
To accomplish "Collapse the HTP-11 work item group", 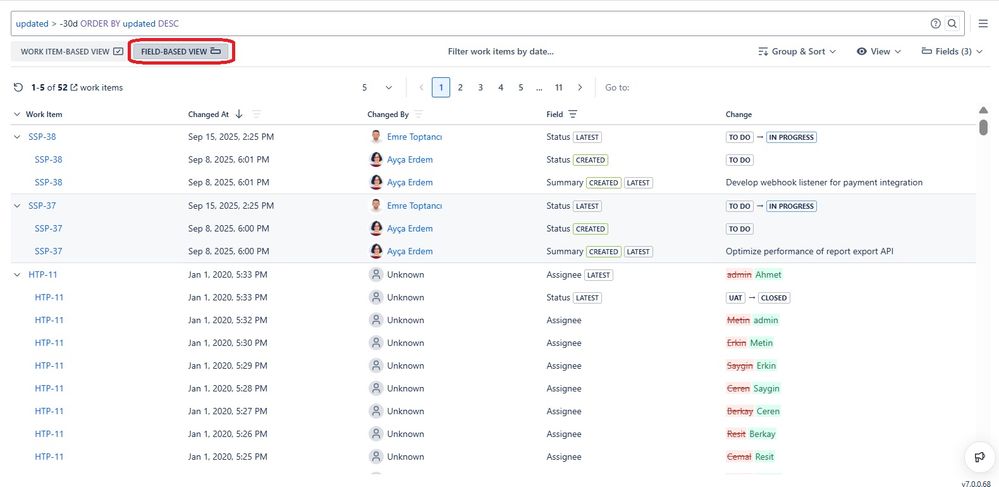I will pyautogui.click(x=17, y=274).
